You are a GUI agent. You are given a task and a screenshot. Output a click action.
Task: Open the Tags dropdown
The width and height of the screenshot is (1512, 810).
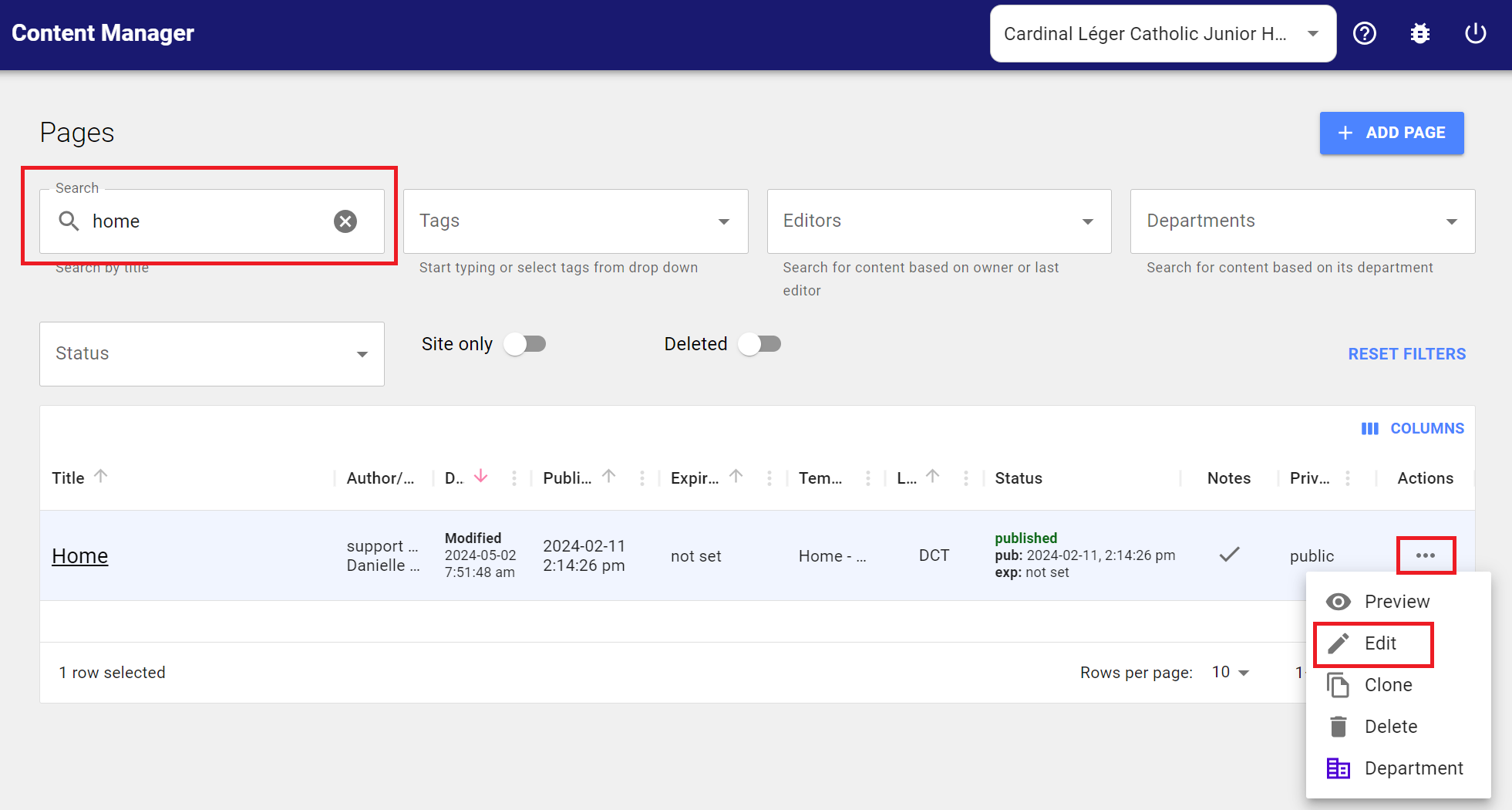722,221
